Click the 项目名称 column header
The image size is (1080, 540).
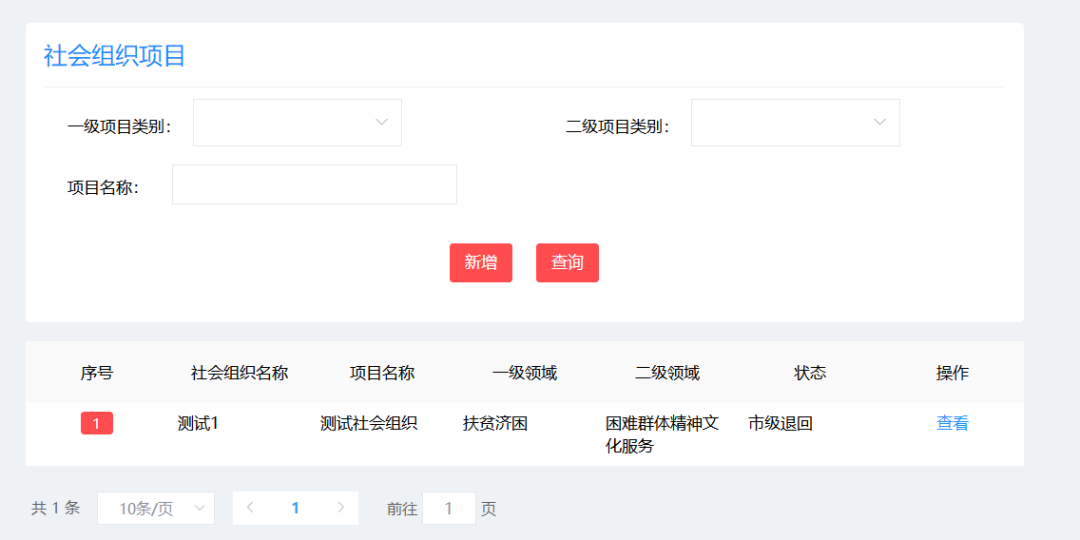point(382,373)
